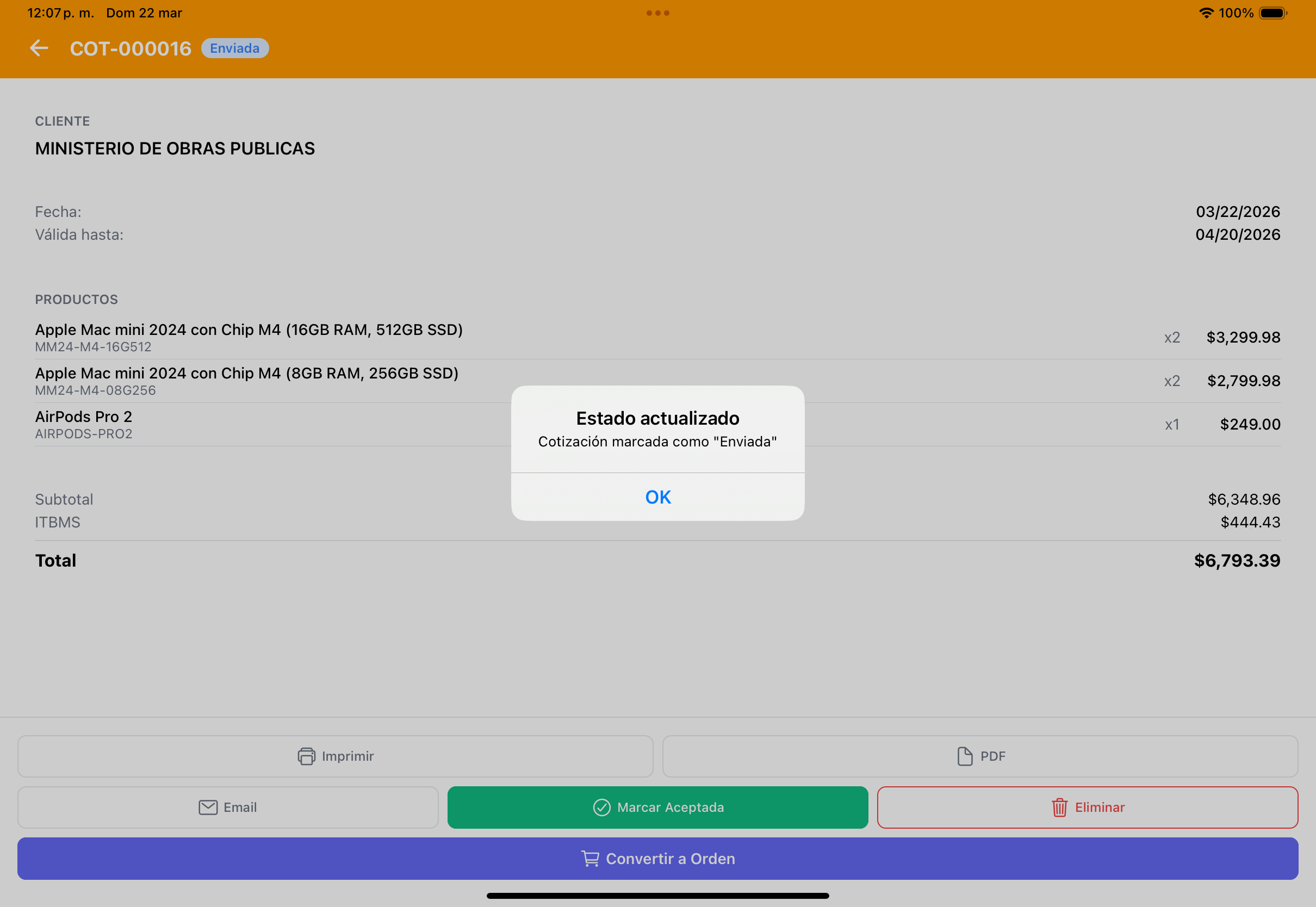Viewport: 1316px width, 907px height.
Task: Select the Mac mini 16GB RAM product row
Action: [658, 338]
